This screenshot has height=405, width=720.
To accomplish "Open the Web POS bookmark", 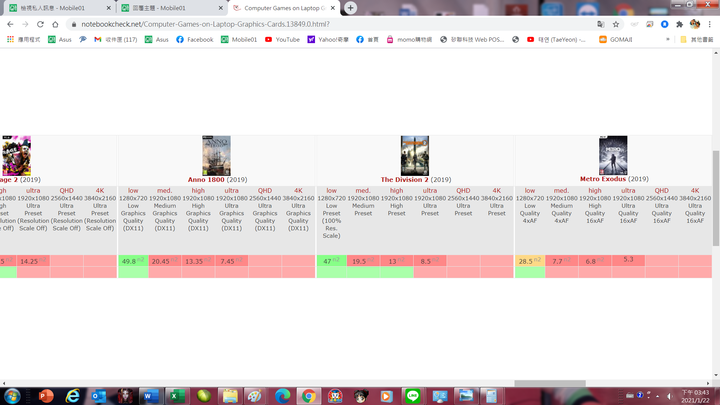I will pyautogui.click(x=472, y=39).
